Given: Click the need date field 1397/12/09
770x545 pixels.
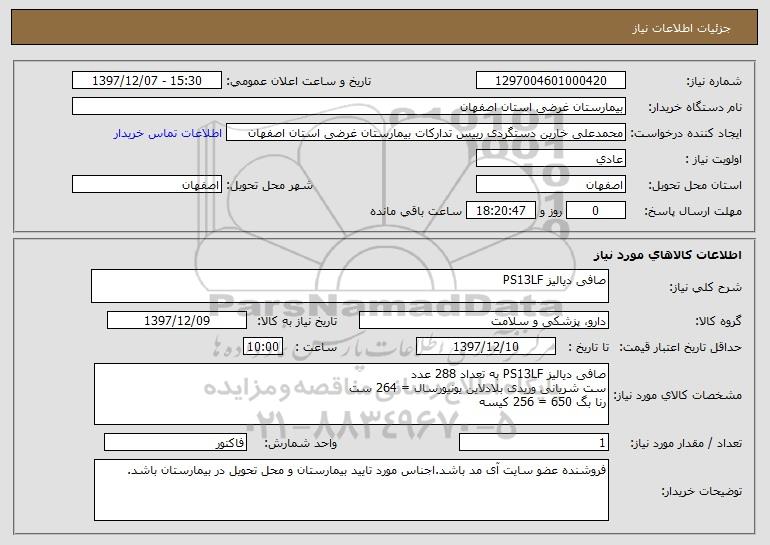Looking at the screenshot, I should 177,321.
